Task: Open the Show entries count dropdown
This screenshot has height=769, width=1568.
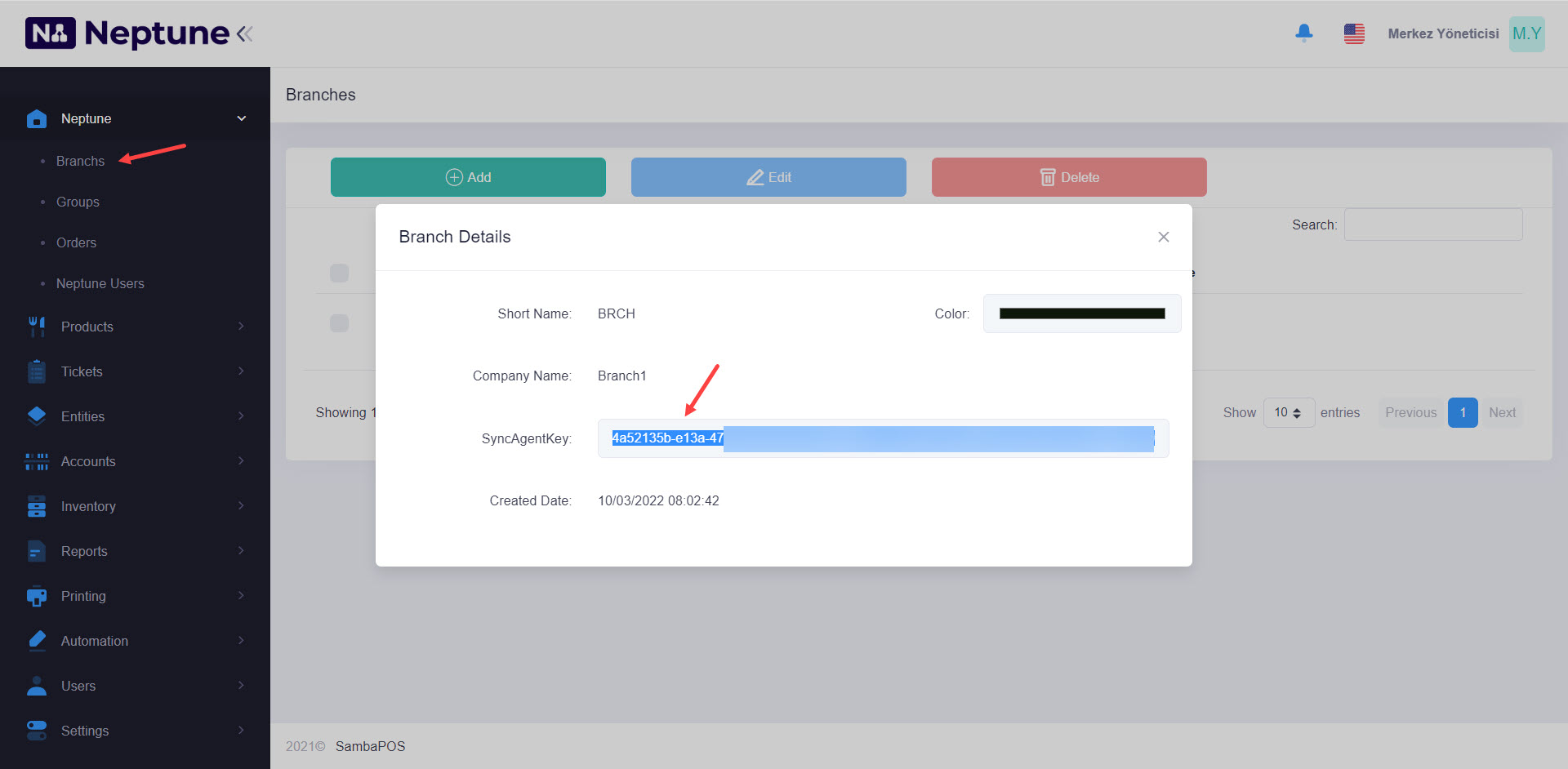Action: point(1289,412)
